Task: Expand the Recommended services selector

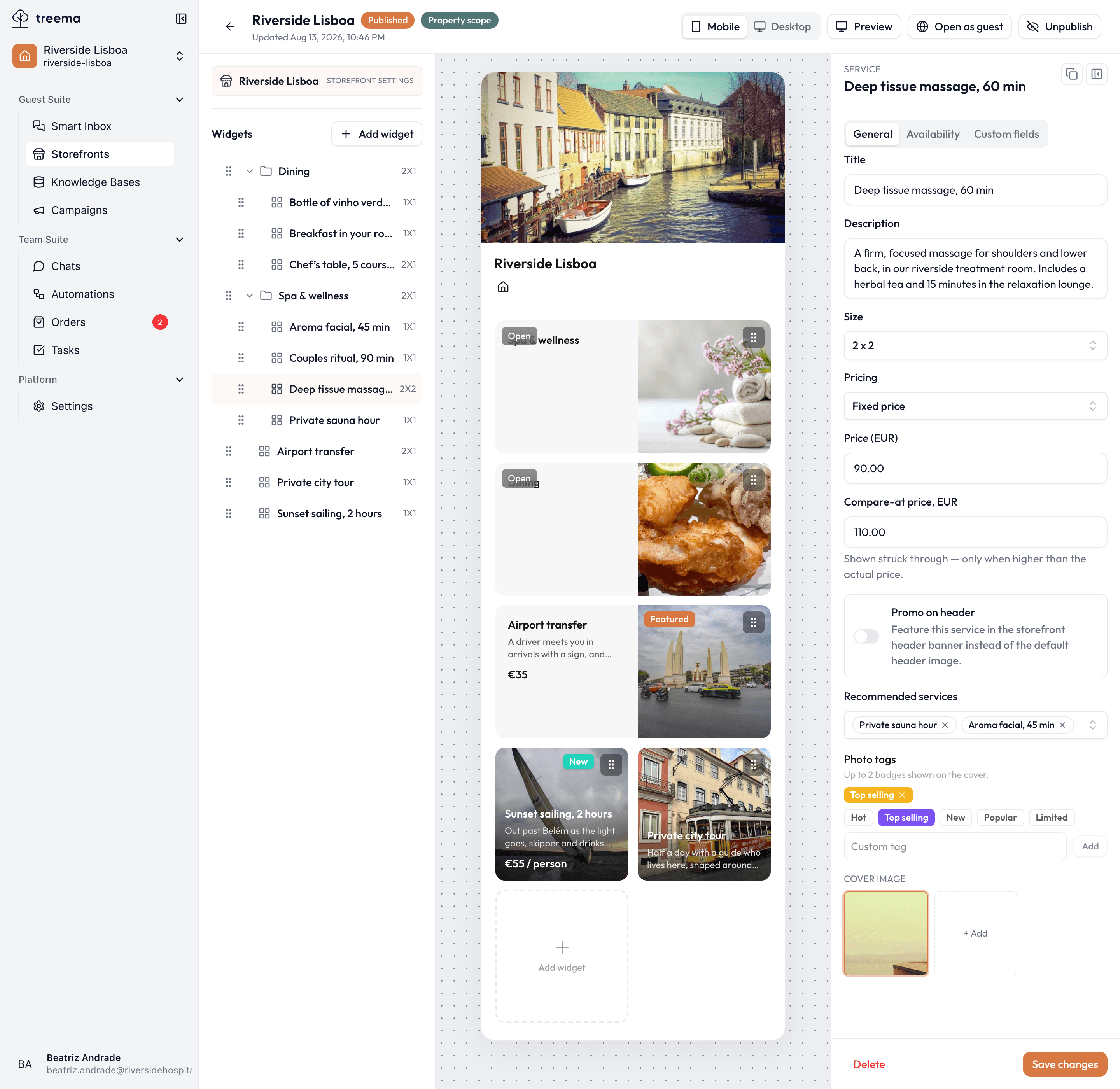Action: click(x=1092, y=725)
